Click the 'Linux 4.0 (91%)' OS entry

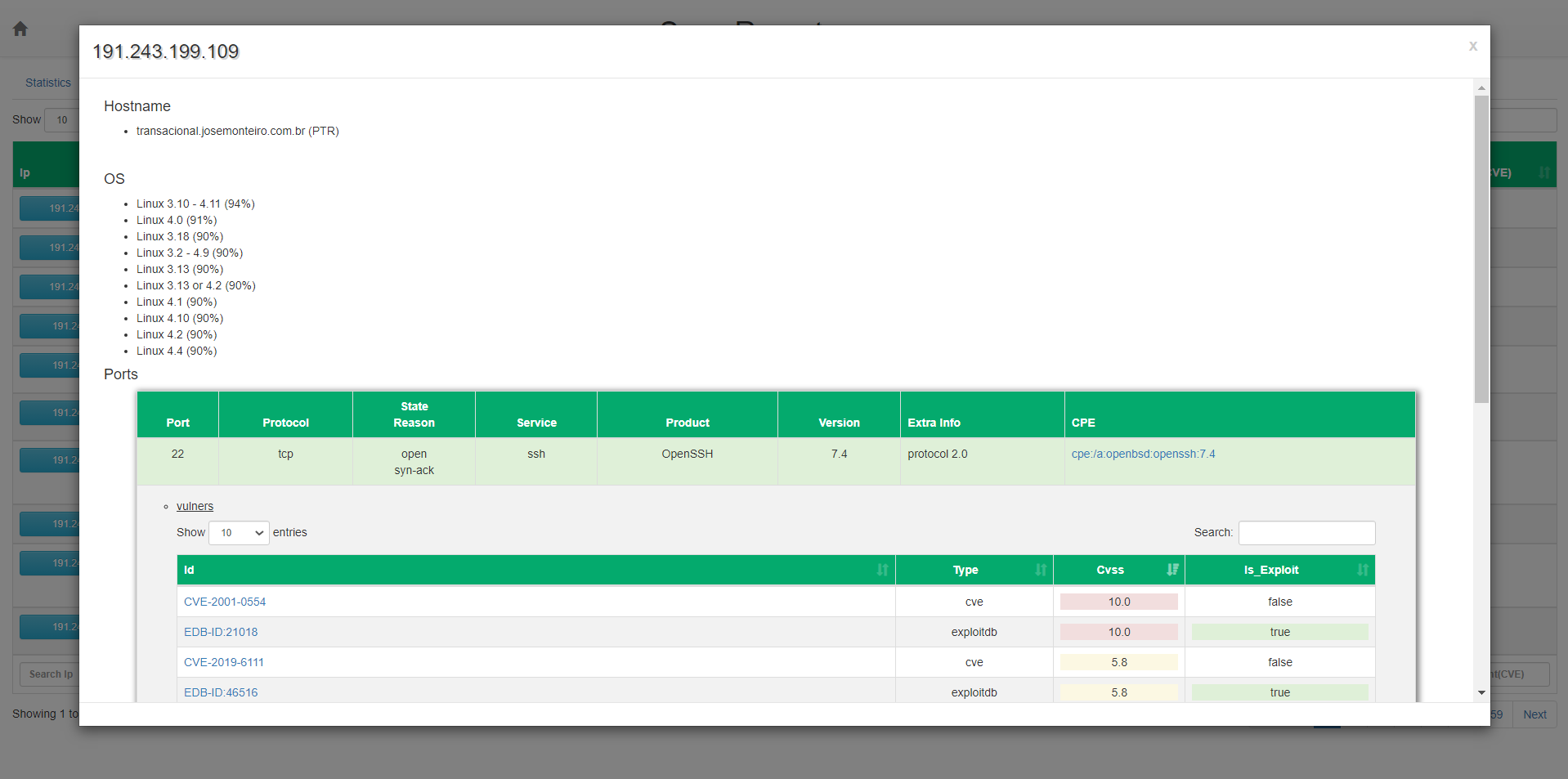click(x=177, y=220)
